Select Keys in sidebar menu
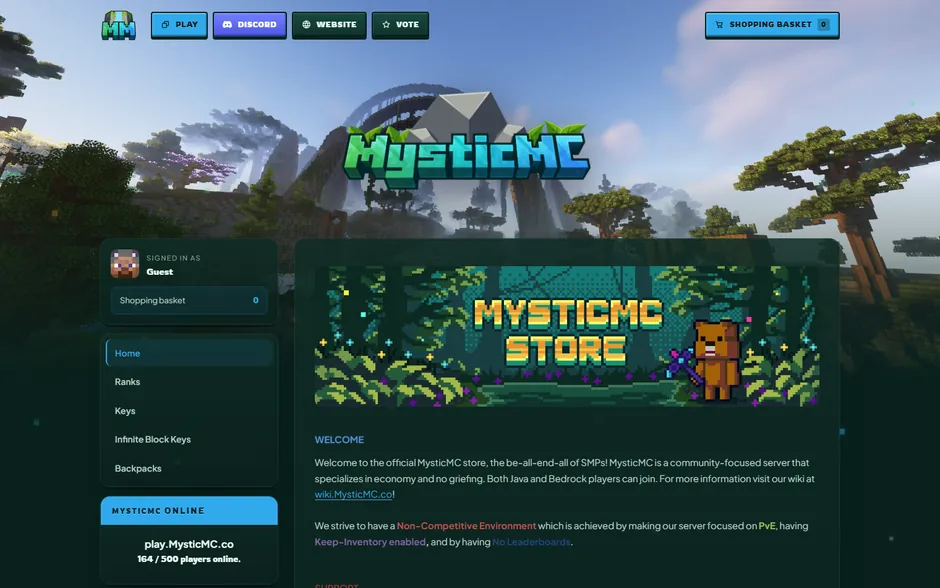Viewport: 940px width, 588px height. [189, 411]
